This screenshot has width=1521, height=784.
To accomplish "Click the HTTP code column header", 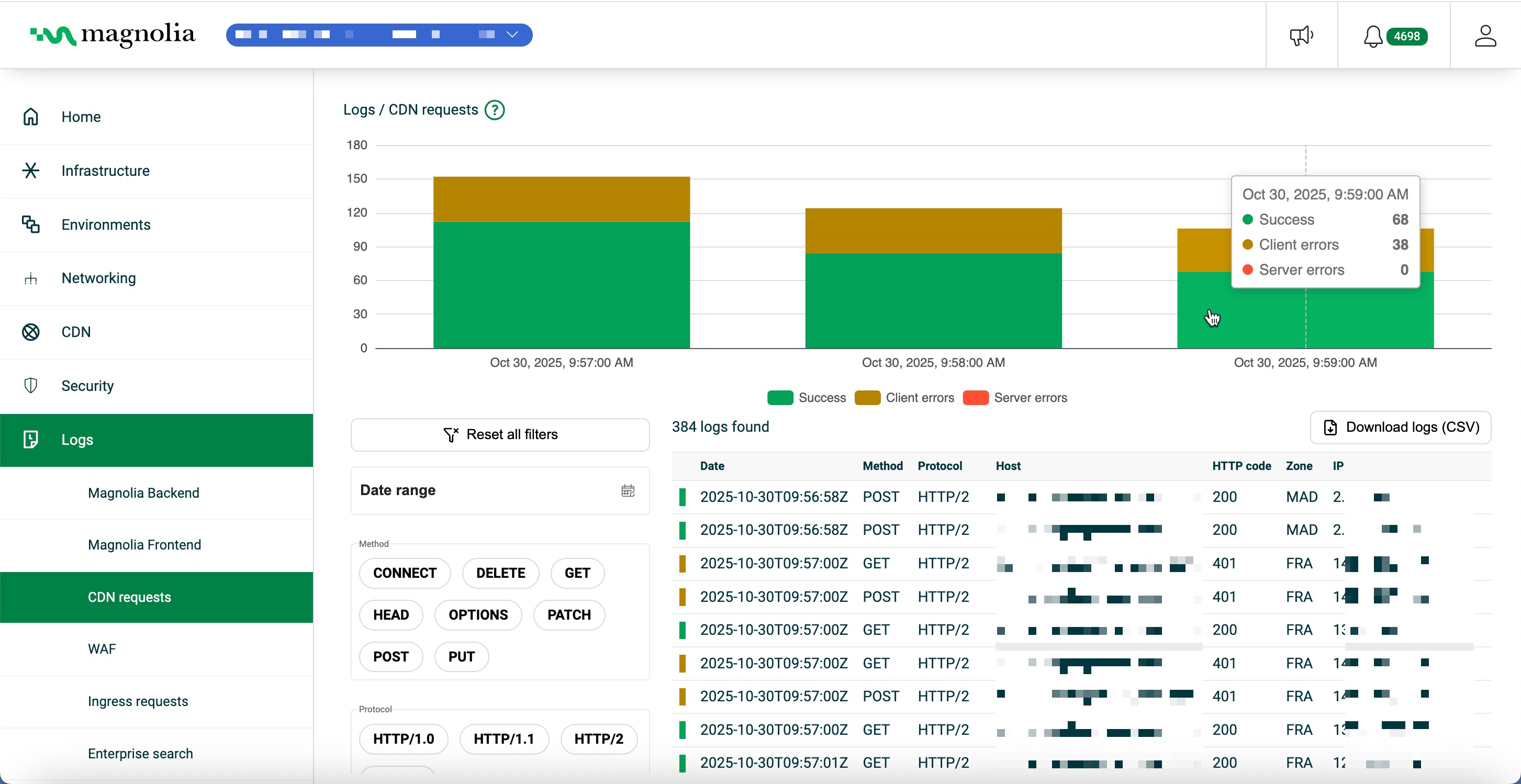I will (x=1242, y=466).
